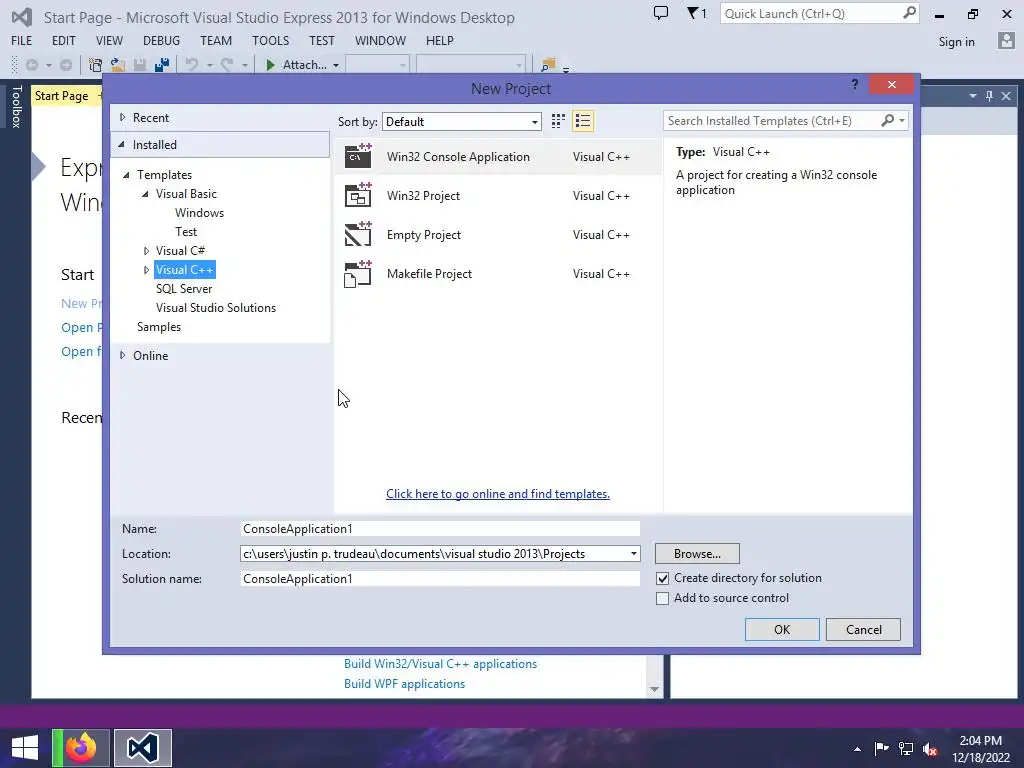Click the search magnifier in template search box
This screenshot has width=1024, height=768.
click(888, 120)
